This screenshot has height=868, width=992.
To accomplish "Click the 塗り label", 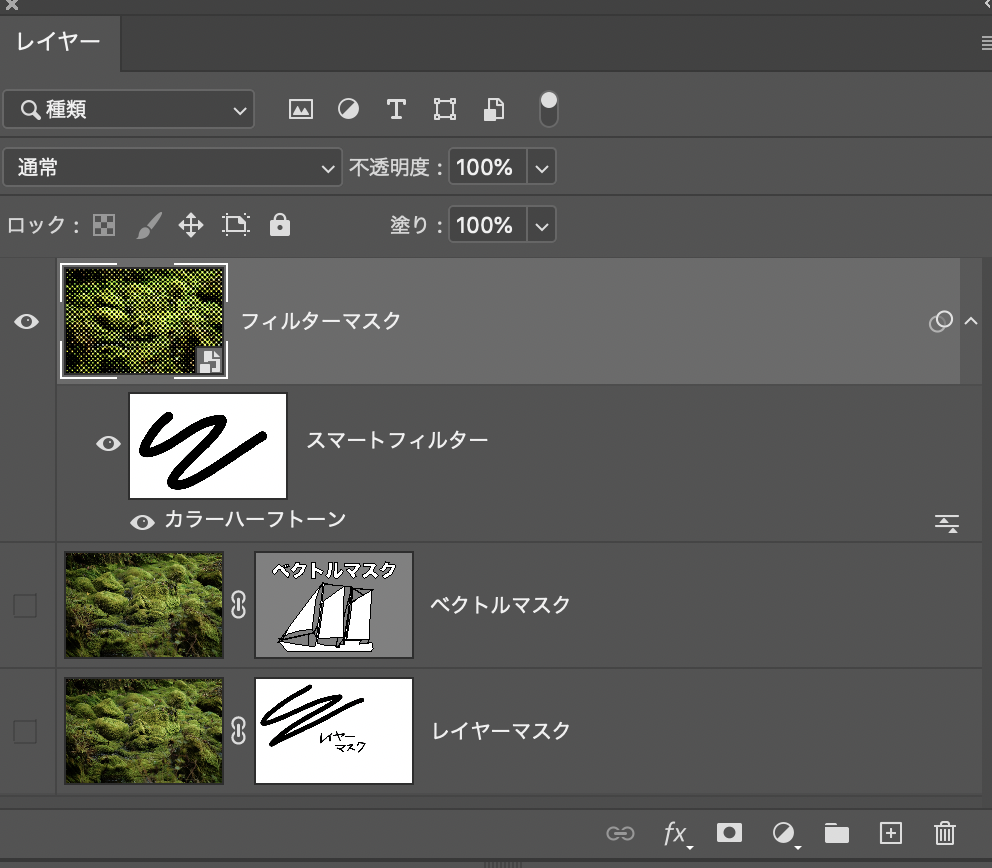I will pos(409,225).
